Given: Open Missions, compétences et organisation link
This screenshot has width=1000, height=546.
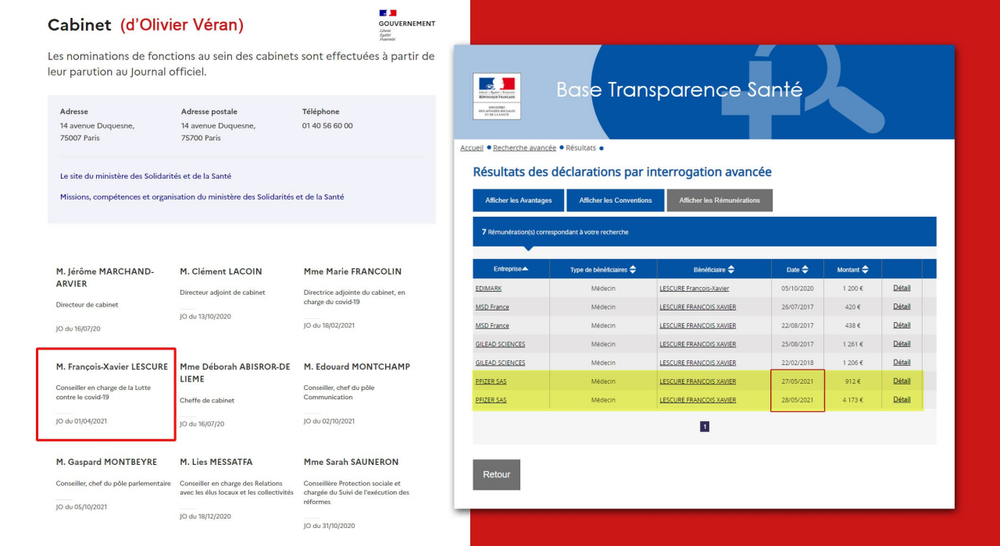Looking at the screenshot, I should point(202,197).
